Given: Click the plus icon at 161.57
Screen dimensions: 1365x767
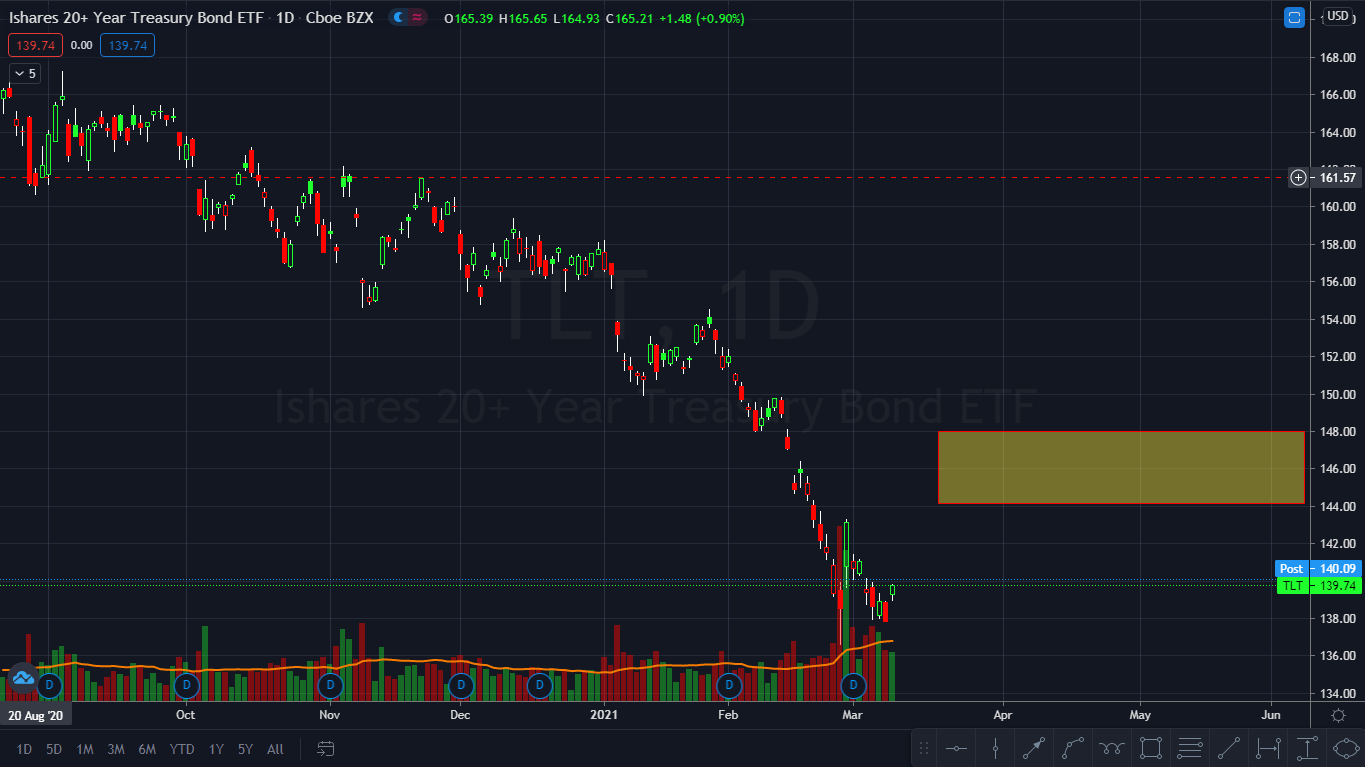Looking at the screenshot, I should [1298, 177].
